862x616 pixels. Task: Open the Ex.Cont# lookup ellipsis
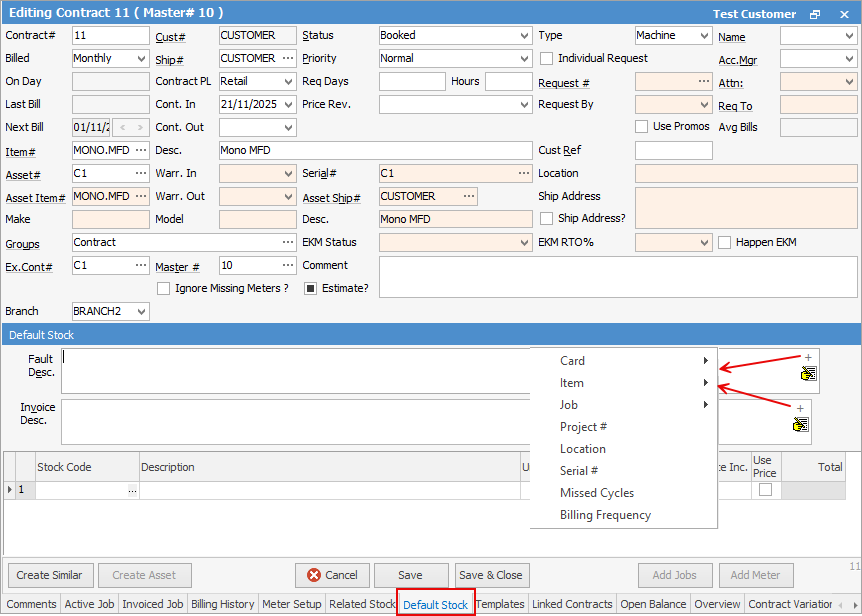pyautogui.click(x=141, y=265)
